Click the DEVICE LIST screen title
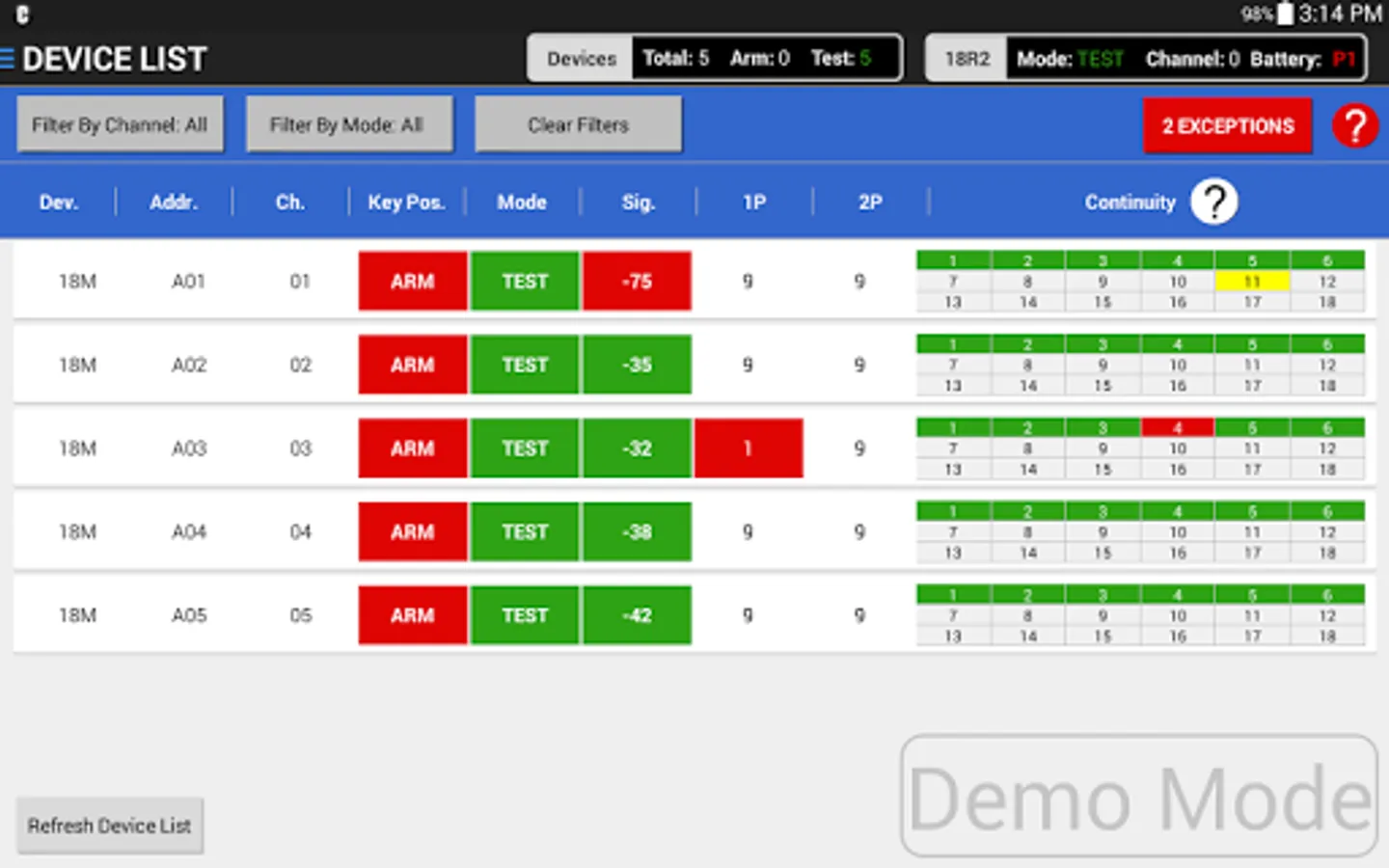Image resolution: width=1389 pixels, height=868 pixels. [x=115, y=59]
